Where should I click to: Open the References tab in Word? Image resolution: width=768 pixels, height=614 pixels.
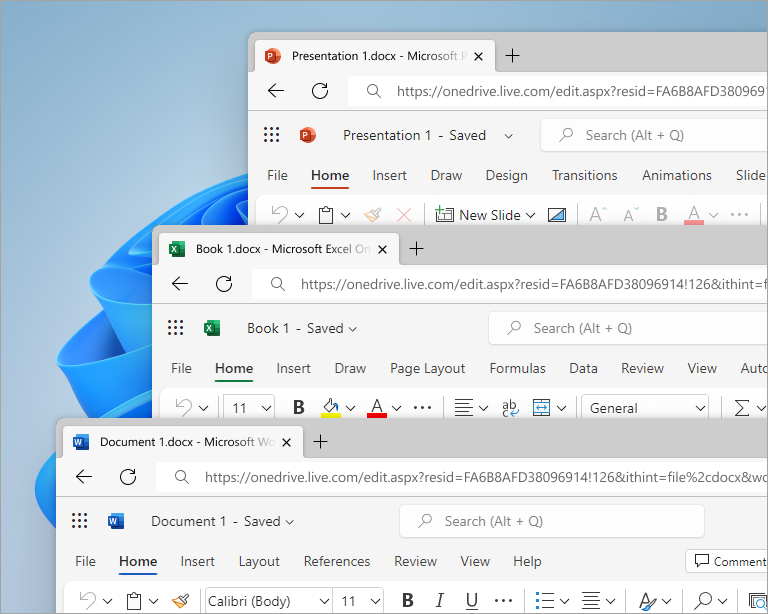(x=337, y=561)
